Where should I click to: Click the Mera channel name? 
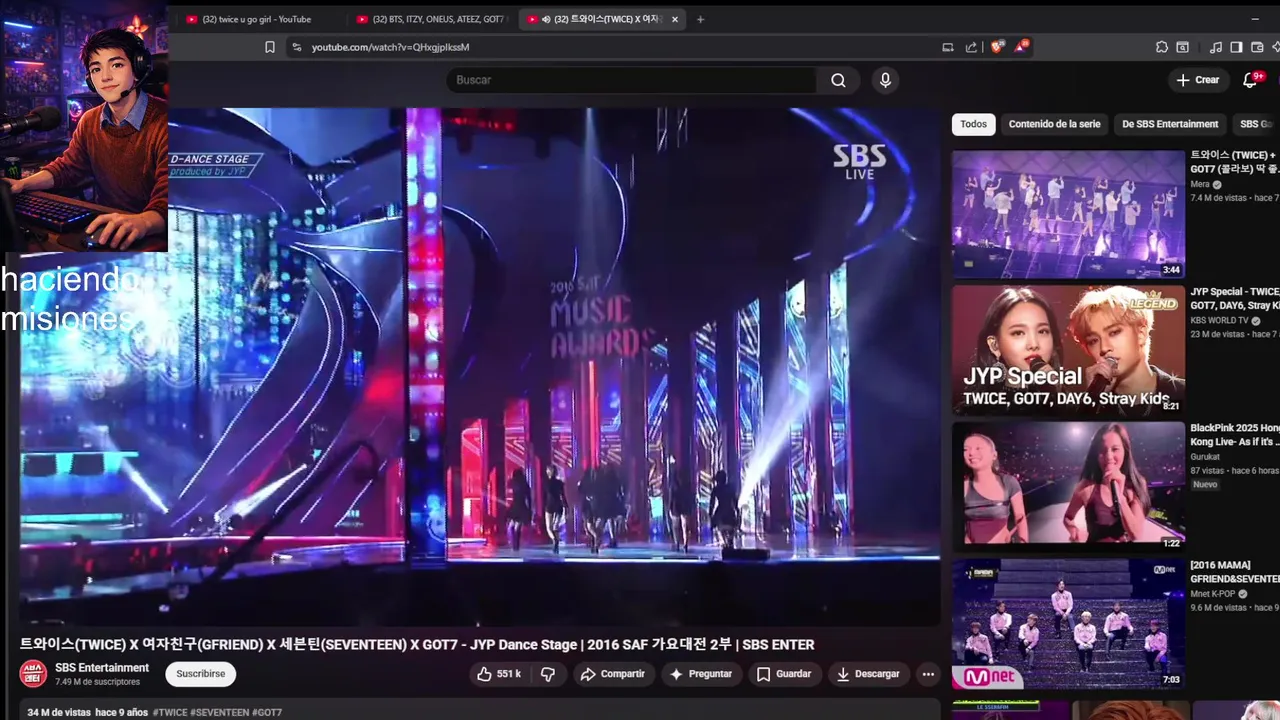pos(1200,184)
